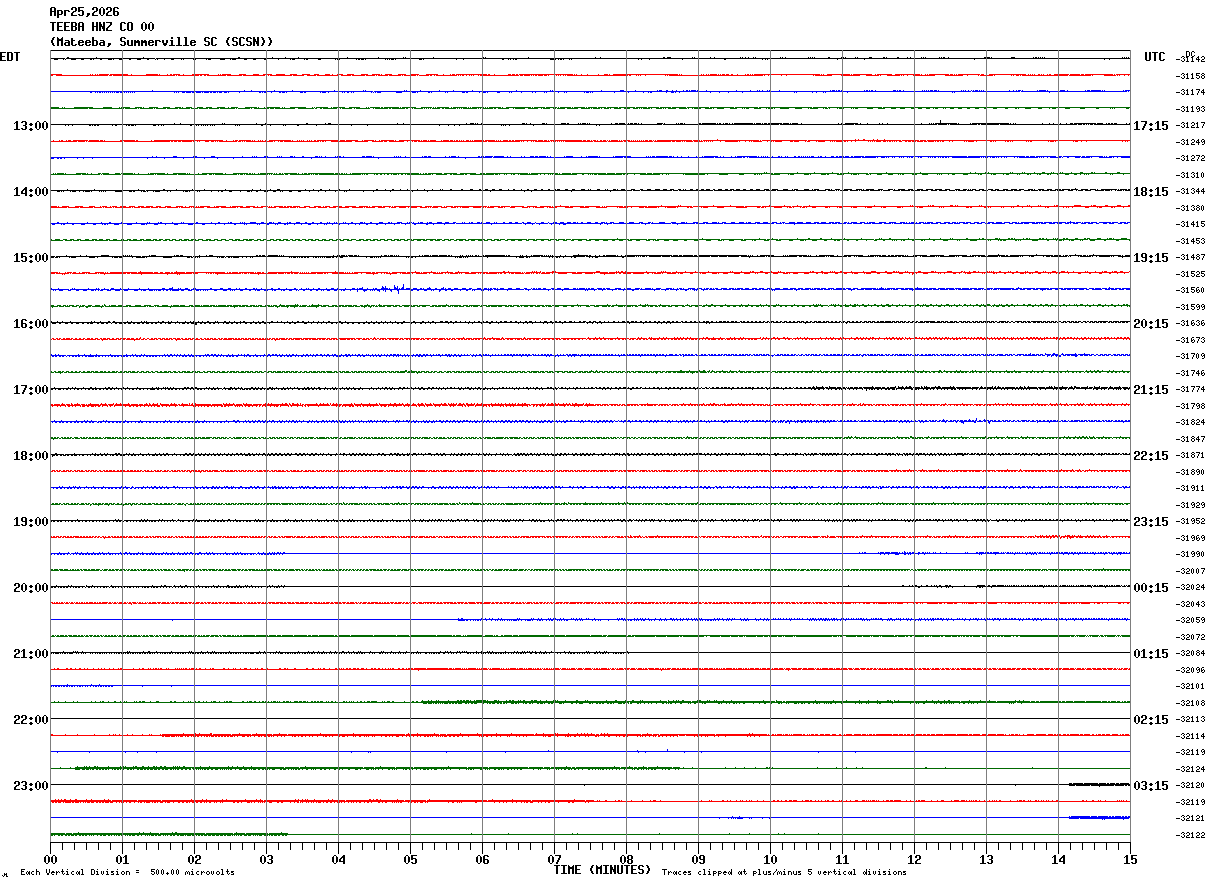The height and width of the screenshot is (886, 1210).
Task: Select the 13:00 EDT row label
Action: pyautogui.click(x=30, y=126)
